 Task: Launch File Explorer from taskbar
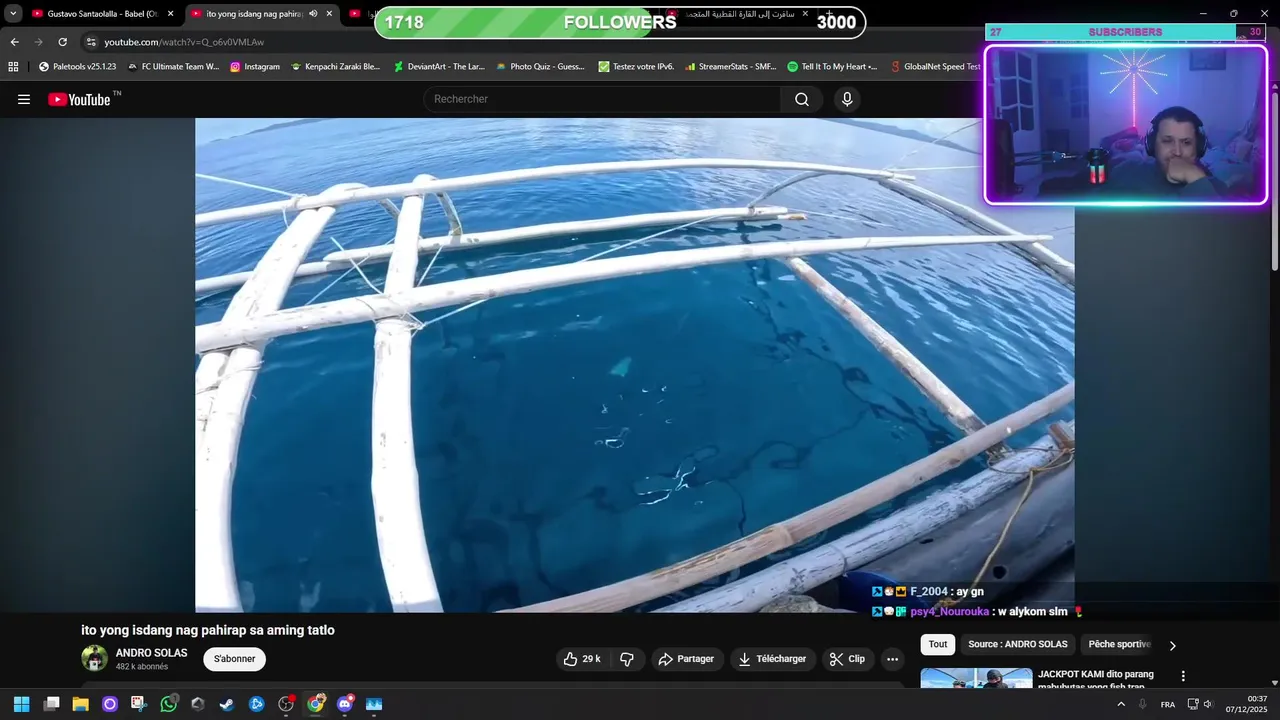(80, 704)
